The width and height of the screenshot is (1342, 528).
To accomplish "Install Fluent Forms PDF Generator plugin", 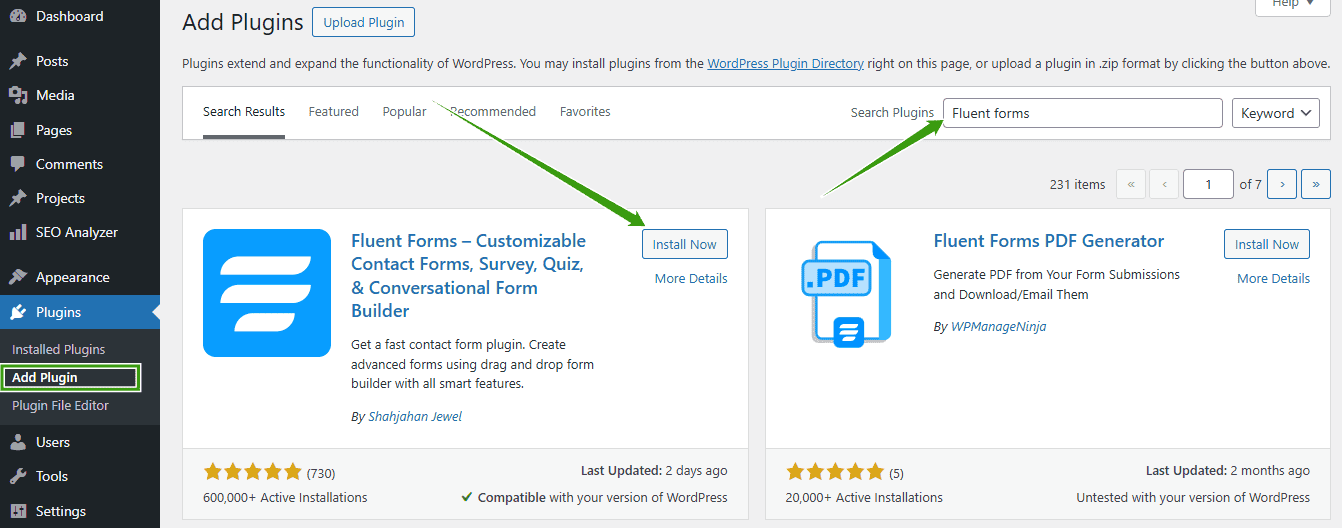I will coord(1267,244).
